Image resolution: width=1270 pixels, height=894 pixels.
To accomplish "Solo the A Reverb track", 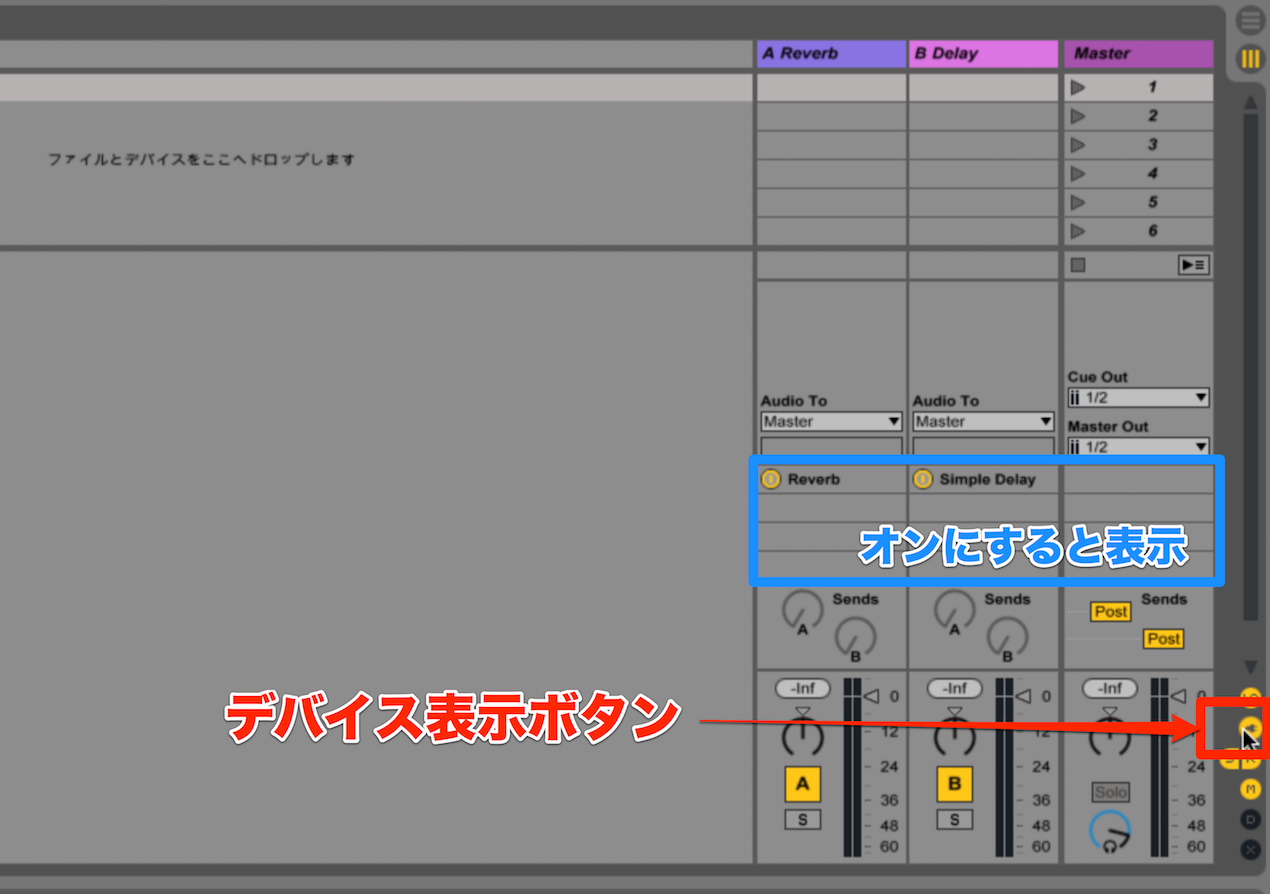I will 802,820.
